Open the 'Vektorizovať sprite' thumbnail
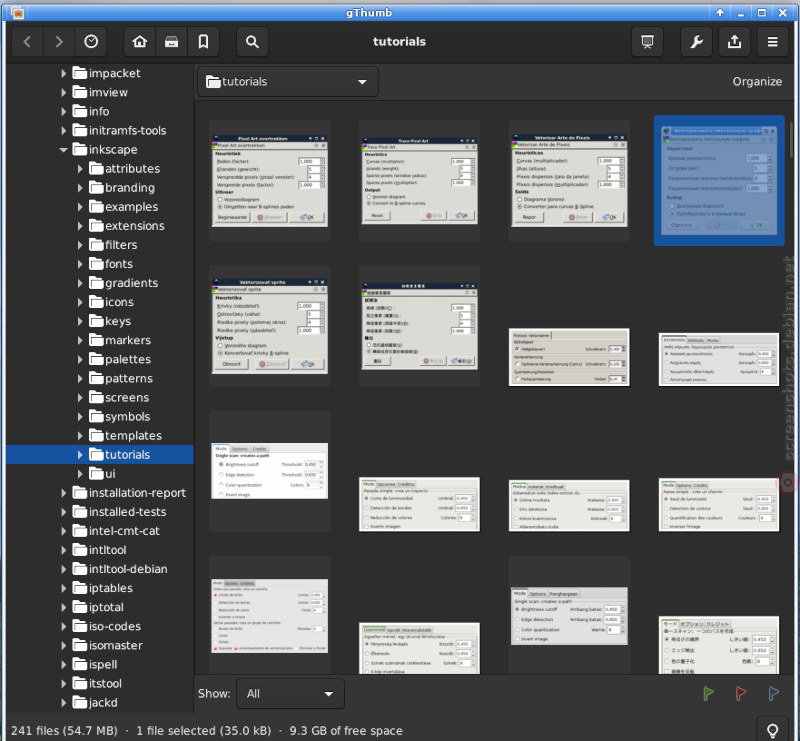Viewport: 800px width, 741px height. 269,326
